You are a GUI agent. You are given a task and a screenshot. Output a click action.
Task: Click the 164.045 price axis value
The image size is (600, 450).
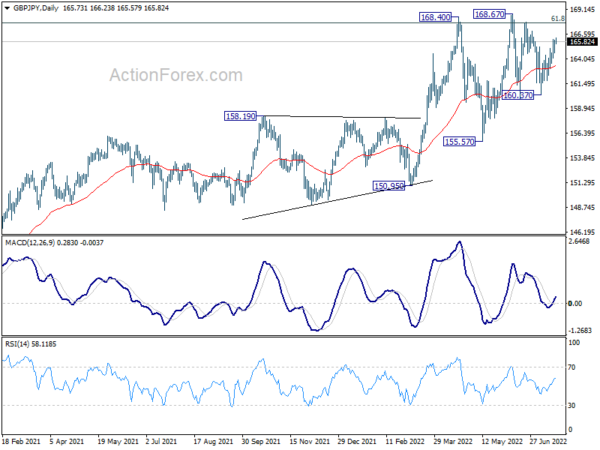[582, 59]
